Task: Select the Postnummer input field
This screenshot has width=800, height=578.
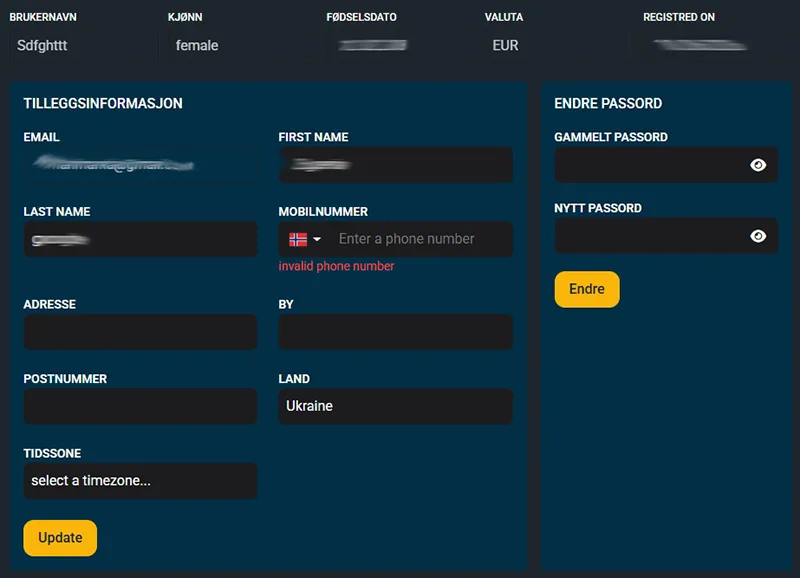Action: [140, 406]
